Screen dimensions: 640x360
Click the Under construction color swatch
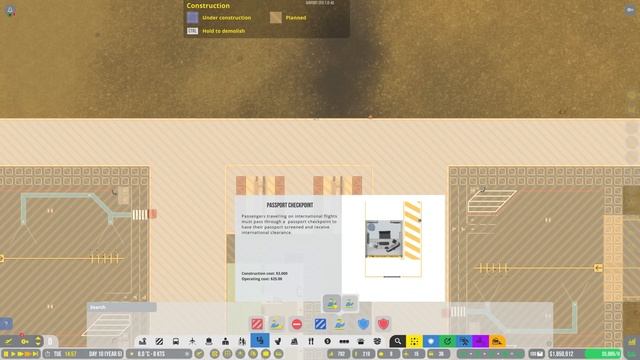193,18
